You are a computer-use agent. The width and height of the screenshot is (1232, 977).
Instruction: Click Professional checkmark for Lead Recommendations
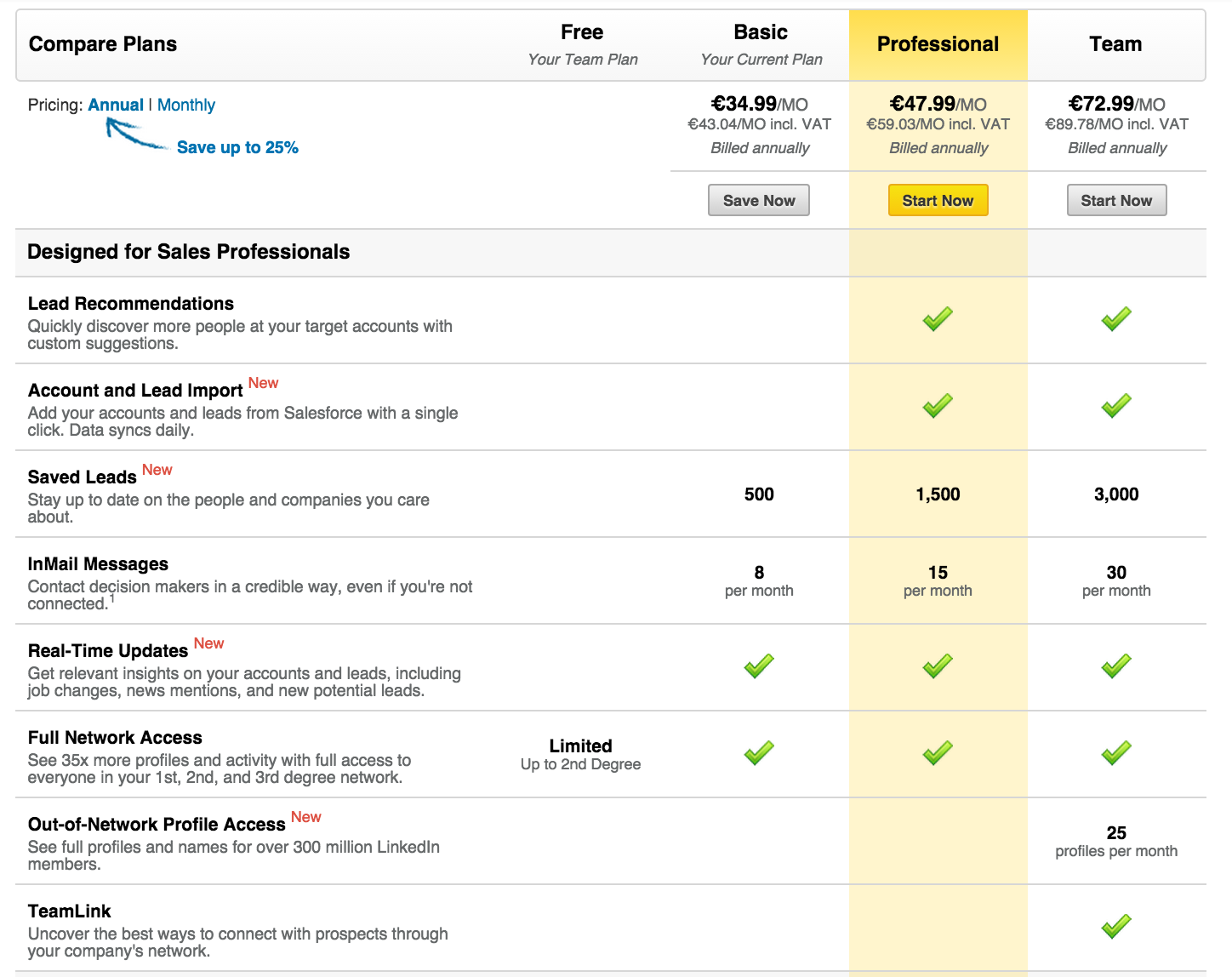click(938, 319)
